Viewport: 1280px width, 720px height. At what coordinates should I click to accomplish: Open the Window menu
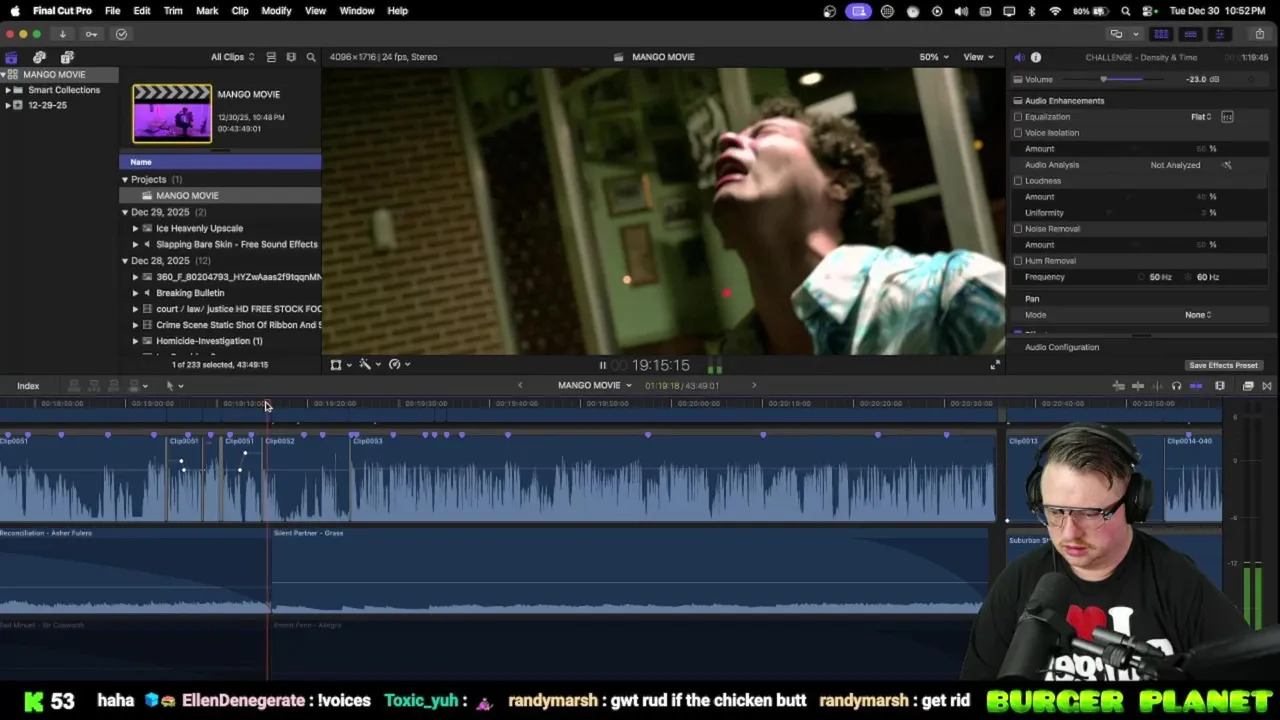pyautogui.click(x=357, y=11)
